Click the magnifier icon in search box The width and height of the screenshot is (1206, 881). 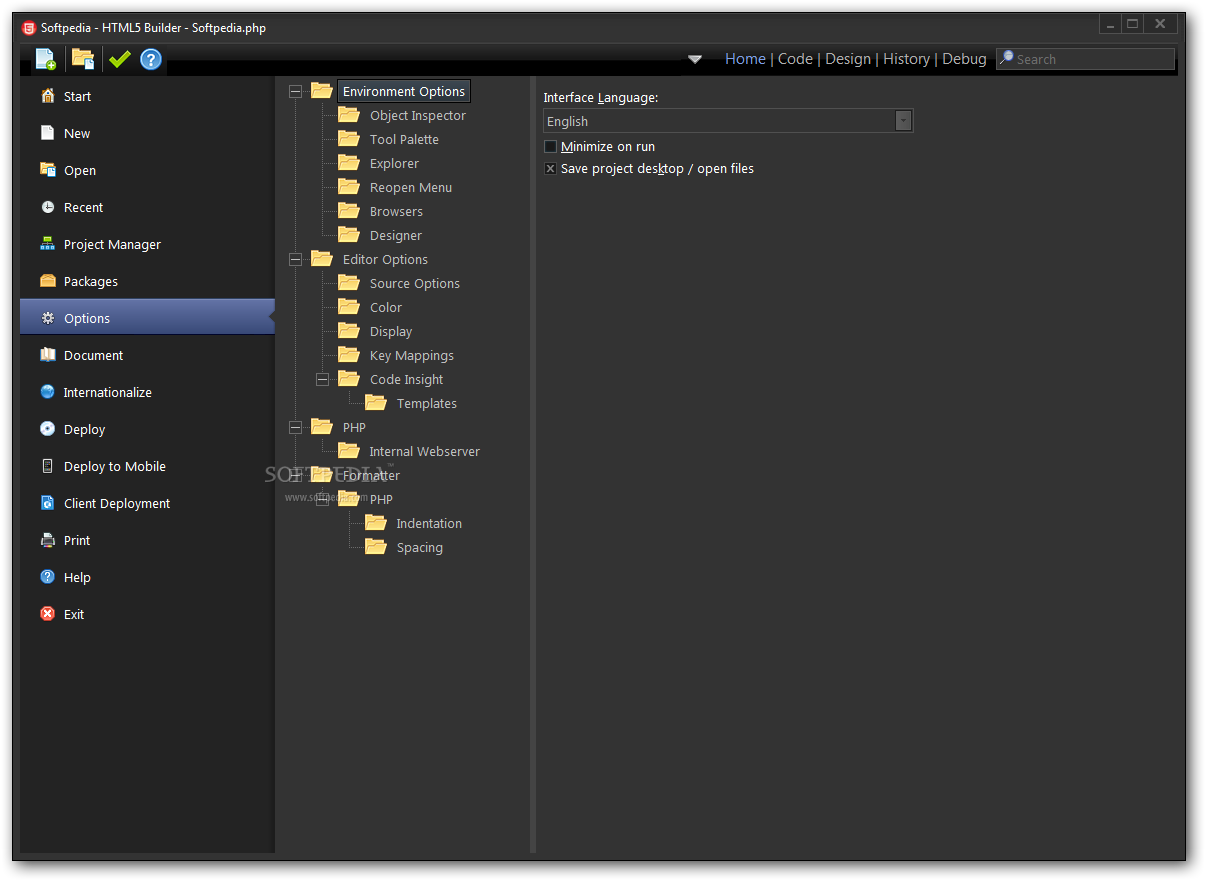click(1007, 58)
